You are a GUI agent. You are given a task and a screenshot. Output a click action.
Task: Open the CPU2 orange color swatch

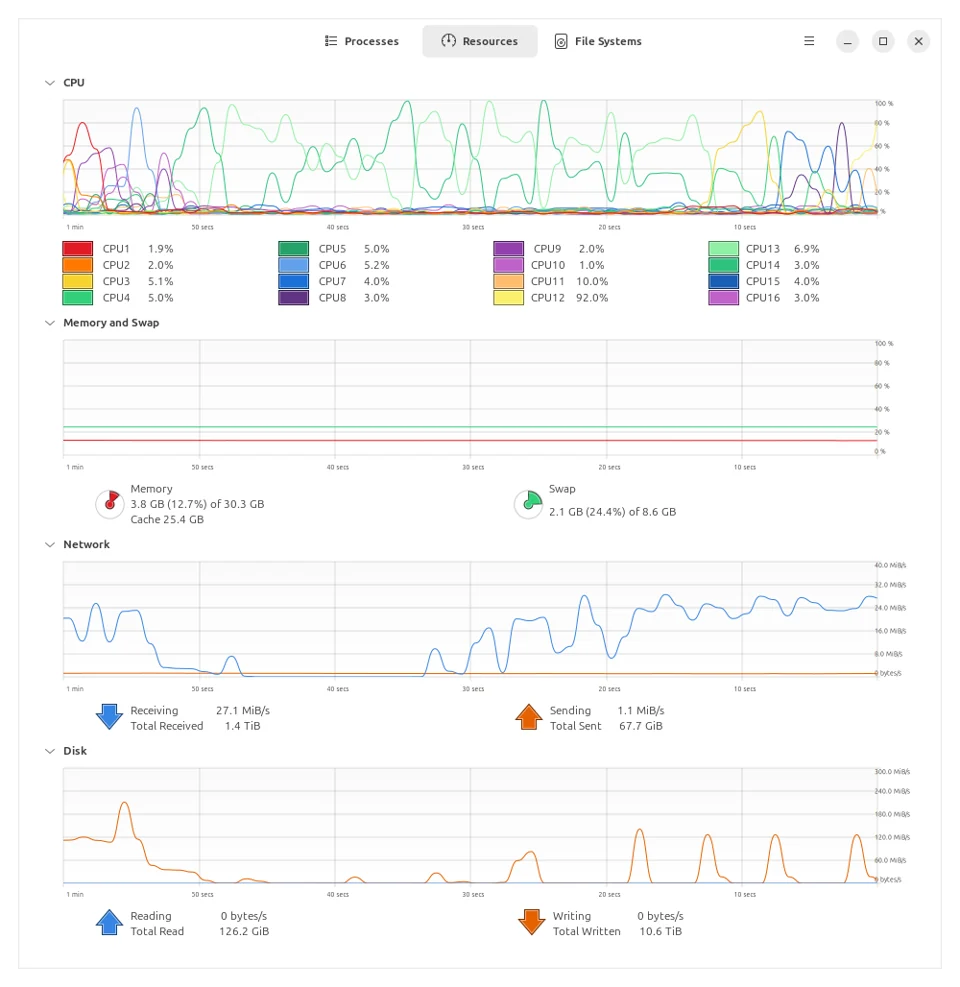(77, 265)
